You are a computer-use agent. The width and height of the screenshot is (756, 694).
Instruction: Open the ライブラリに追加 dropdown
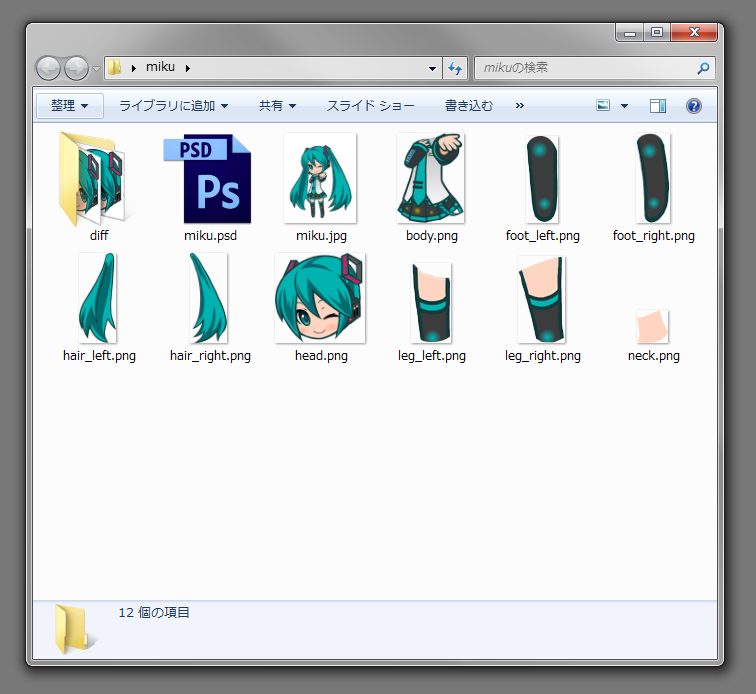tap(174, 106)
